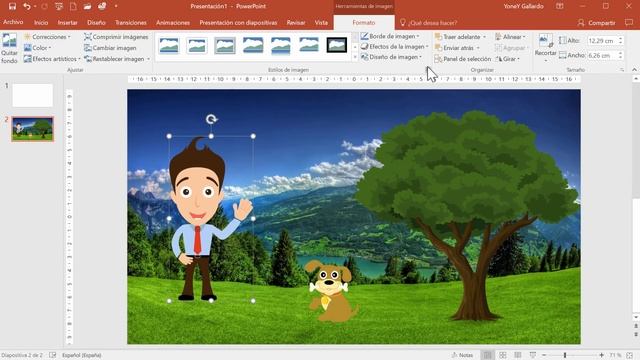Switch to Slide Sorter view icon
640x360 pixels.
(x=503, y=355)
